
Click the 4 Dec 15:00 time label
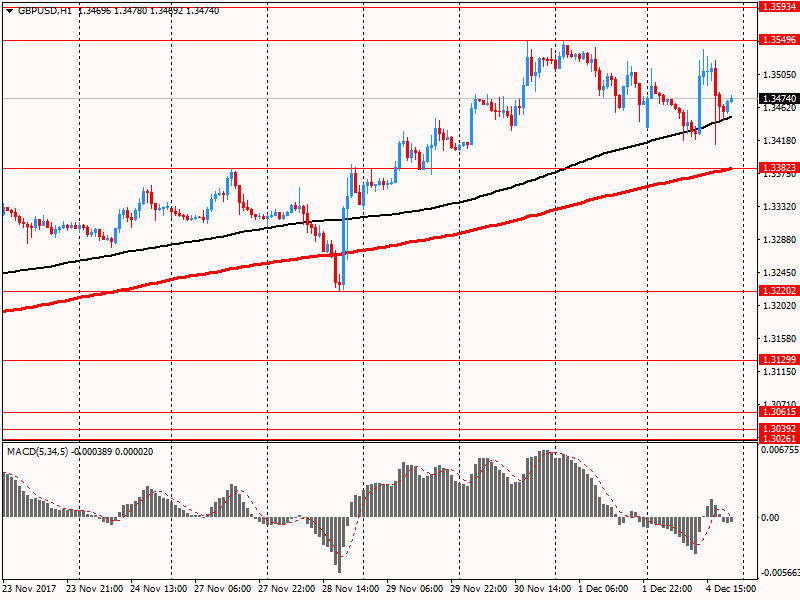click(x=732, y=589)
